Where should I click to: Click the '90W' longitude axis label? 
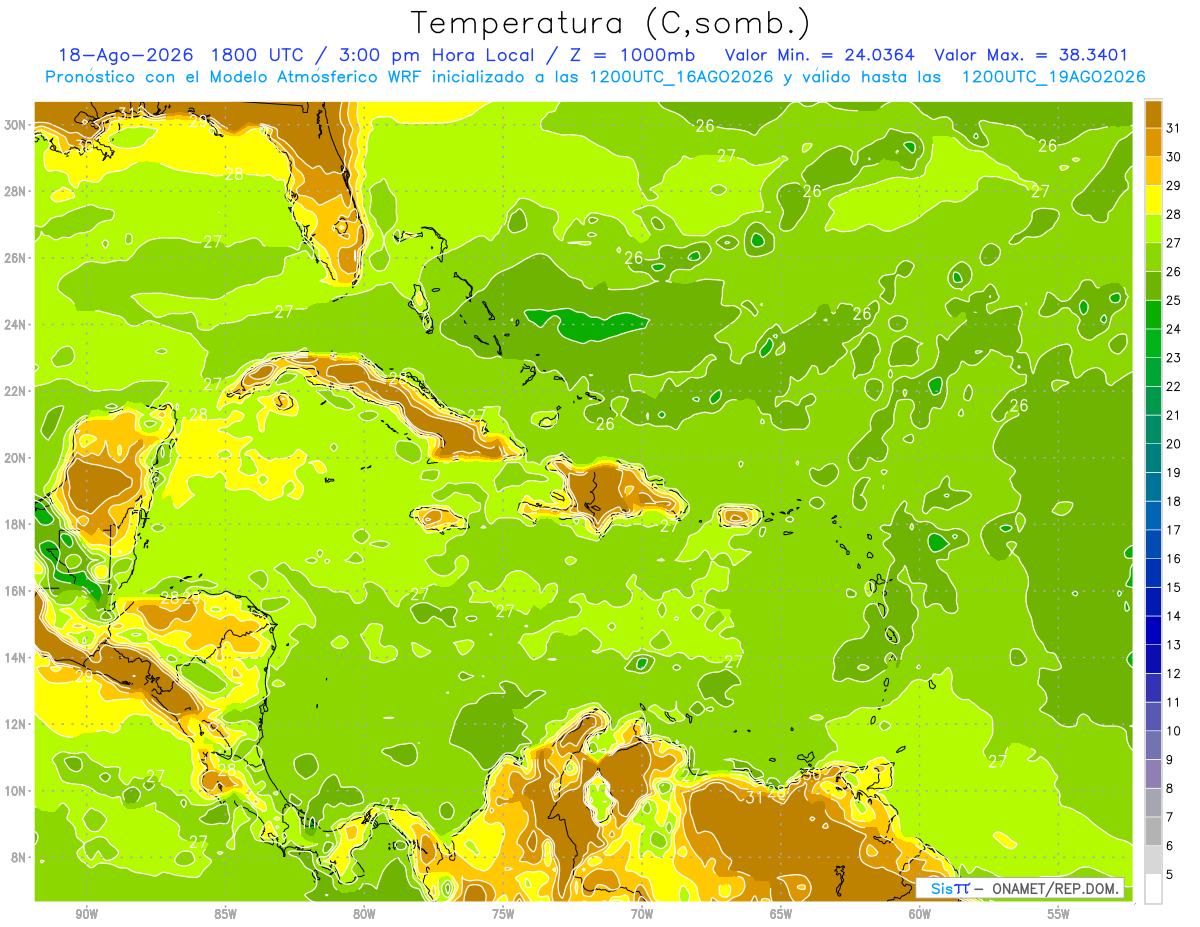86,913
